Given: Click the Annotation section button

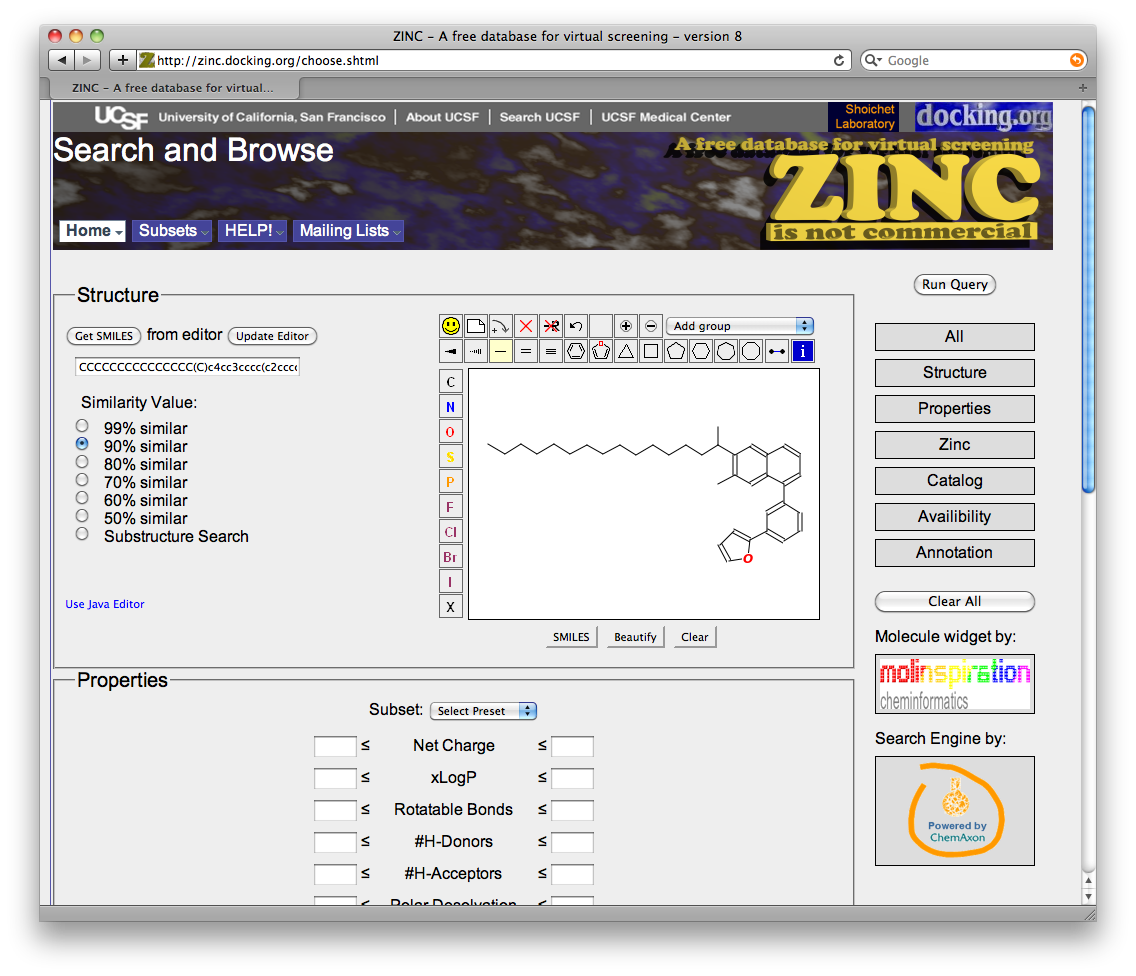Looking at the screenshot, I should (x=955, y=553).
